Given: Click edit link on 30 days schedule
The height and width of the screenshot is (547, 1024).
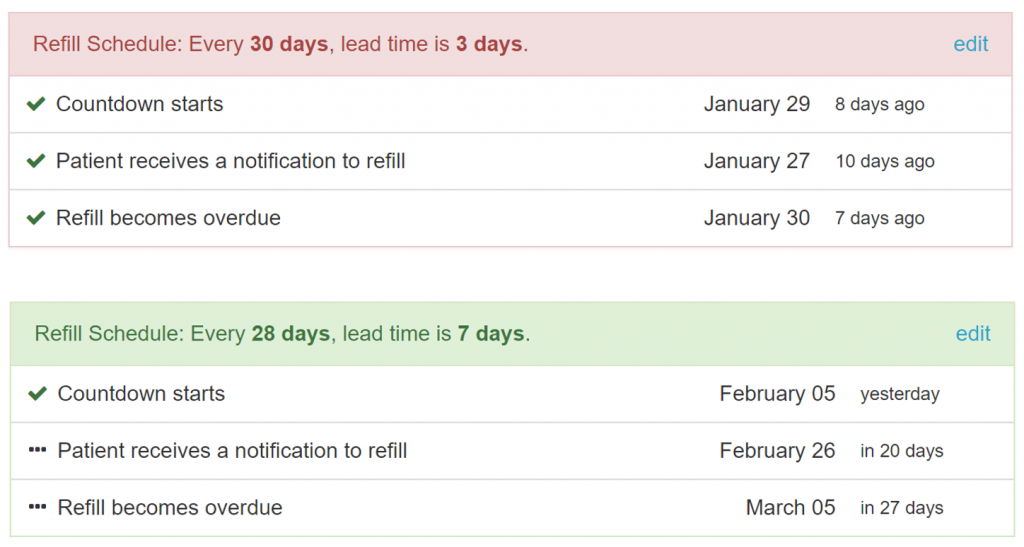Looking at the screenshot, I should tap(970, 44).
